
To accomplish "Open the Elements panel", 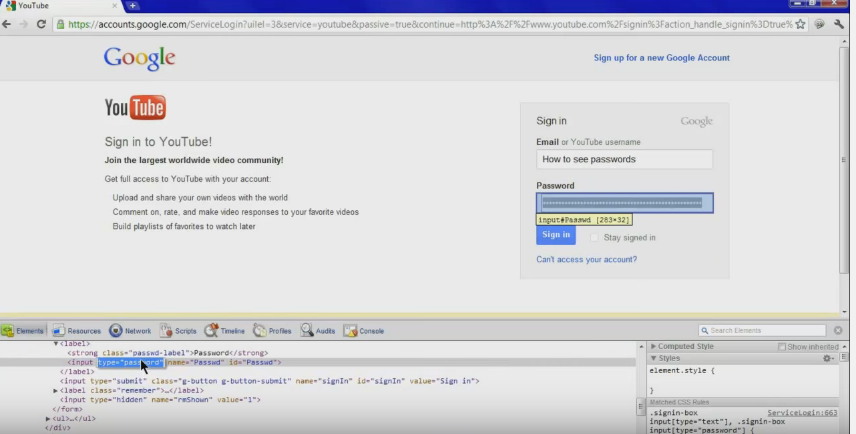I will pos(23,330).
